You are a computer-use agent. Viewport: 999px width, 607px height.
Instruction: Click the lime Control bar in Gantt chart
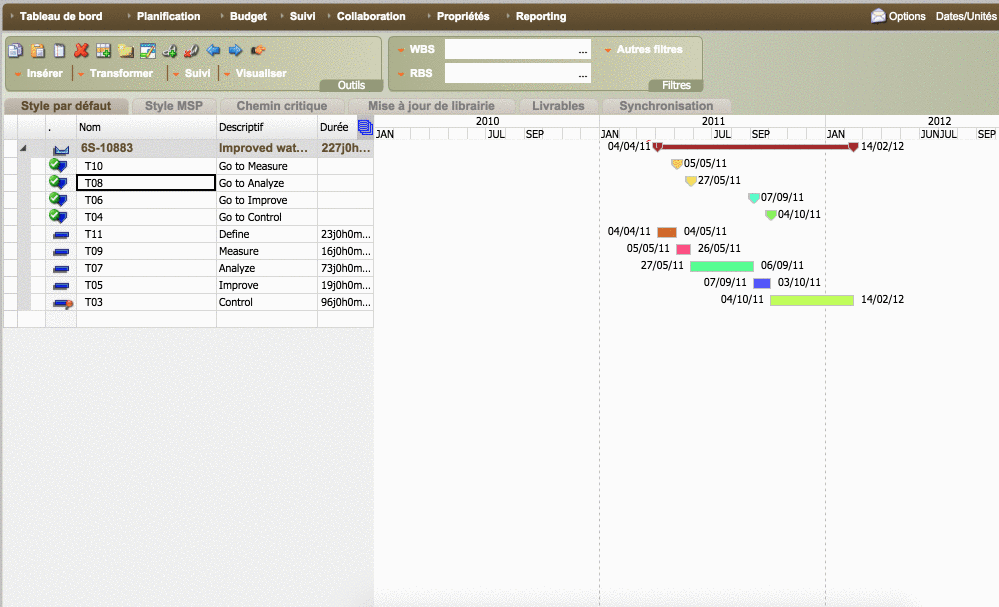click(x=812, y=300)
